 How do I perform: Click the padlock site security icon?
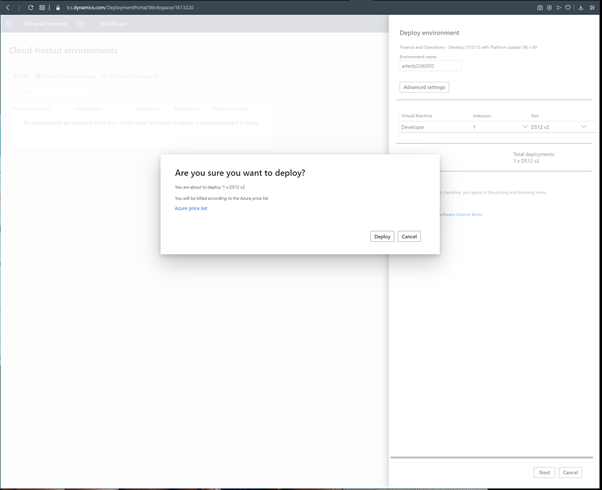click(58, 7)
